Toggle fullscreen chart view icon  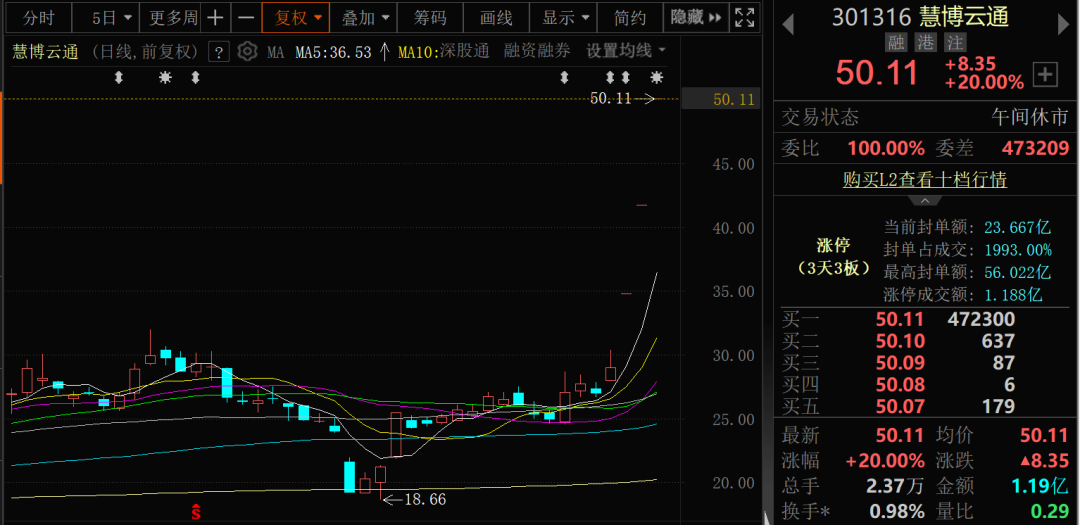(x=744, y=17)
